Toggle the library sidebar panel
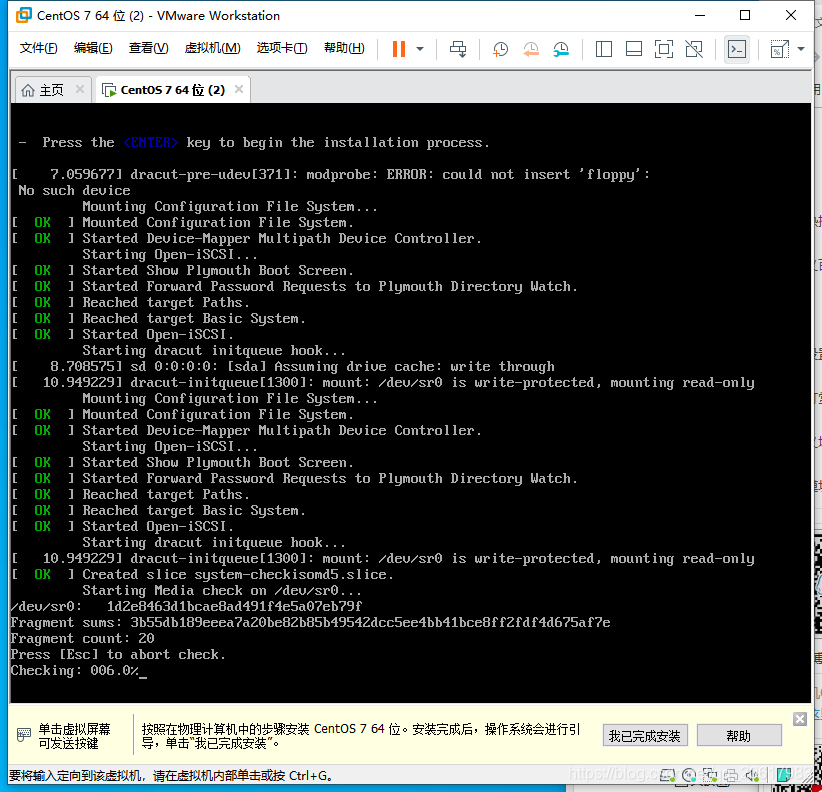The image size is (822, 792). pos(603,49)
